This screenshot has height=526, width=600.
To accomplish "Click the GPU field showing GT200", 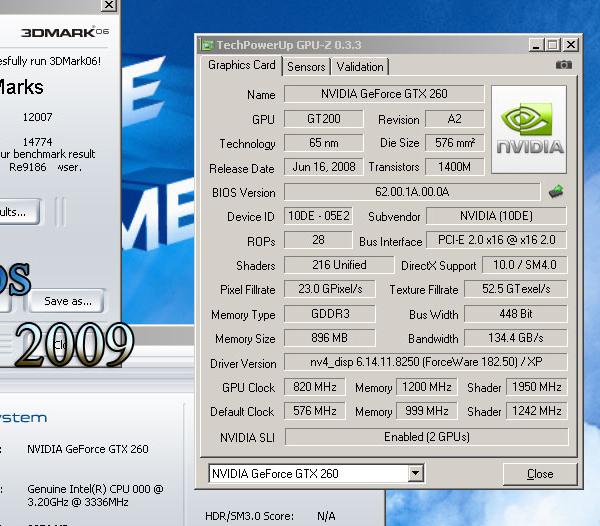I will click(323, 119).
